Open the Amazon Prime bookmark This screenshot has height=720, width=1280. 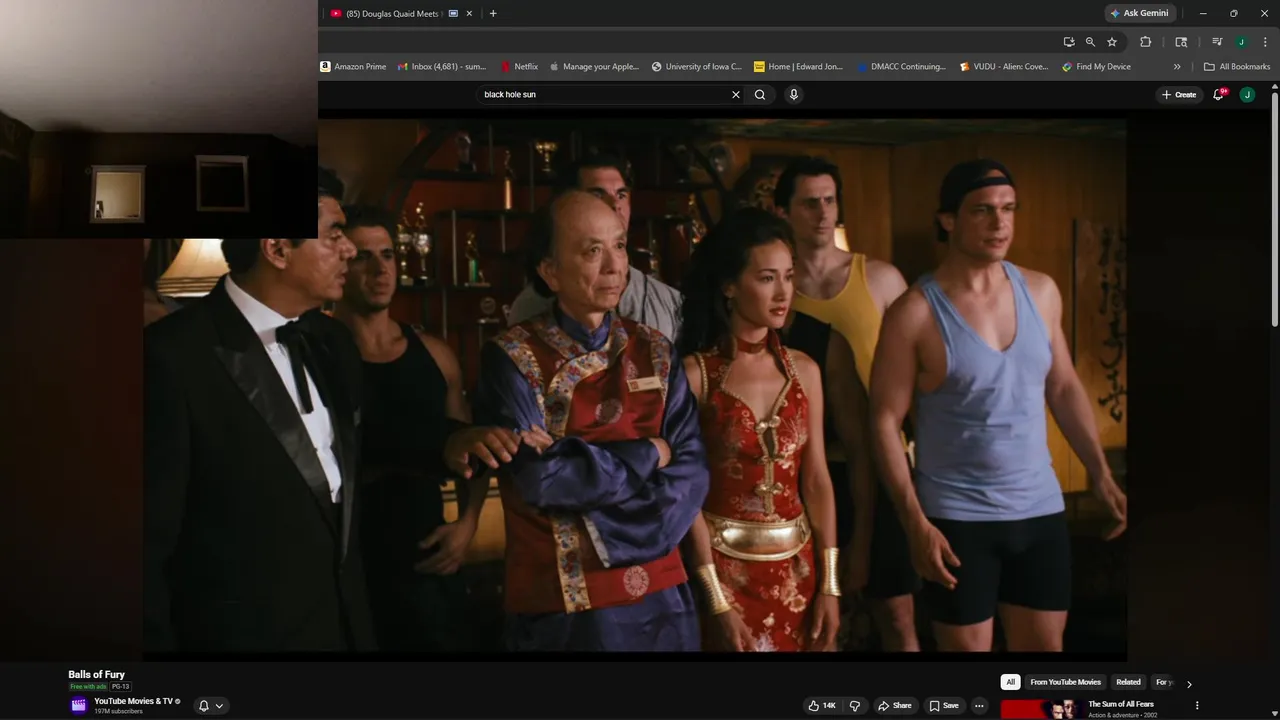(353, 66)
